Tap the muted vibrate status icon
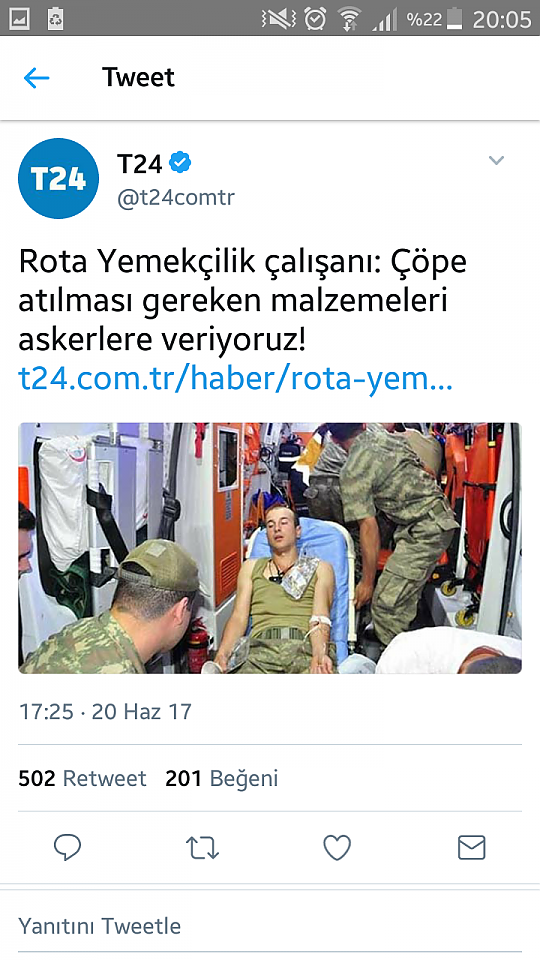This screenshot has height=960, width=540. (278, 18)
